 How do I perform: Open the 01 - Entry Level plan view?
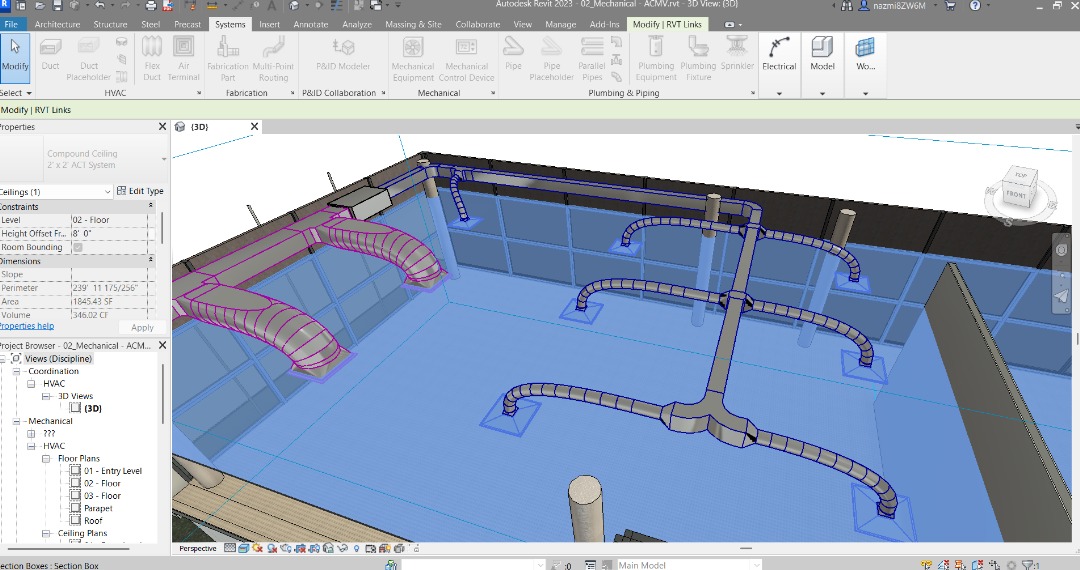(x=113, y=471)
